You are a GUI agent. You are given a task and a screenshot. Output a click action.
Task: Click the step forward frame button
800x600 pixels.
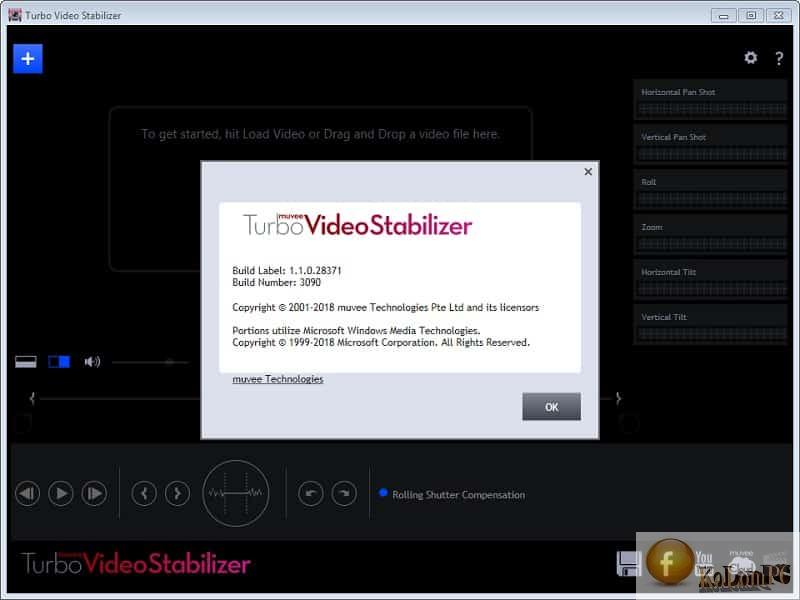(x=94, y=493)
